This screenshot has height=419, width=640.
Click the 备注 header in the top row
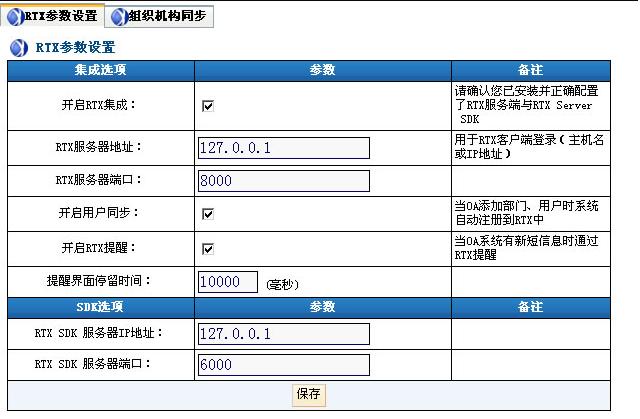click(529, 71)
